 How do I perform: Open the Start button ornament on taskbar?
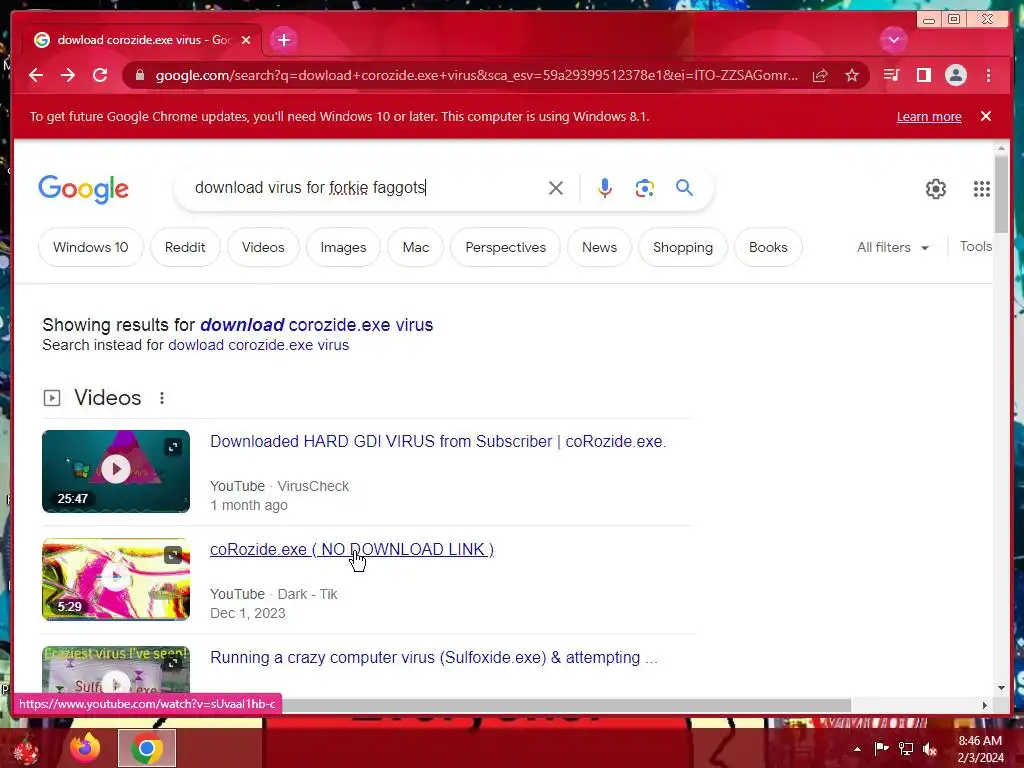pos(25,749)
